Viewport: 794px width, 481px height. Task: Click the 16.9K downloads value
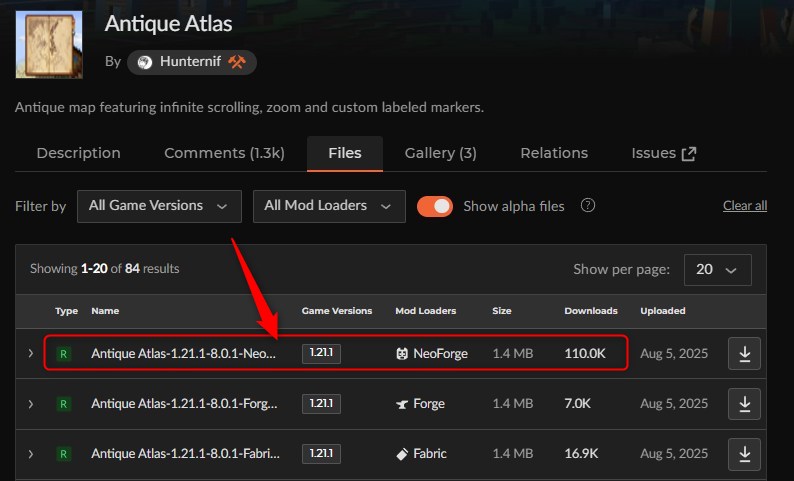point(581,454)
